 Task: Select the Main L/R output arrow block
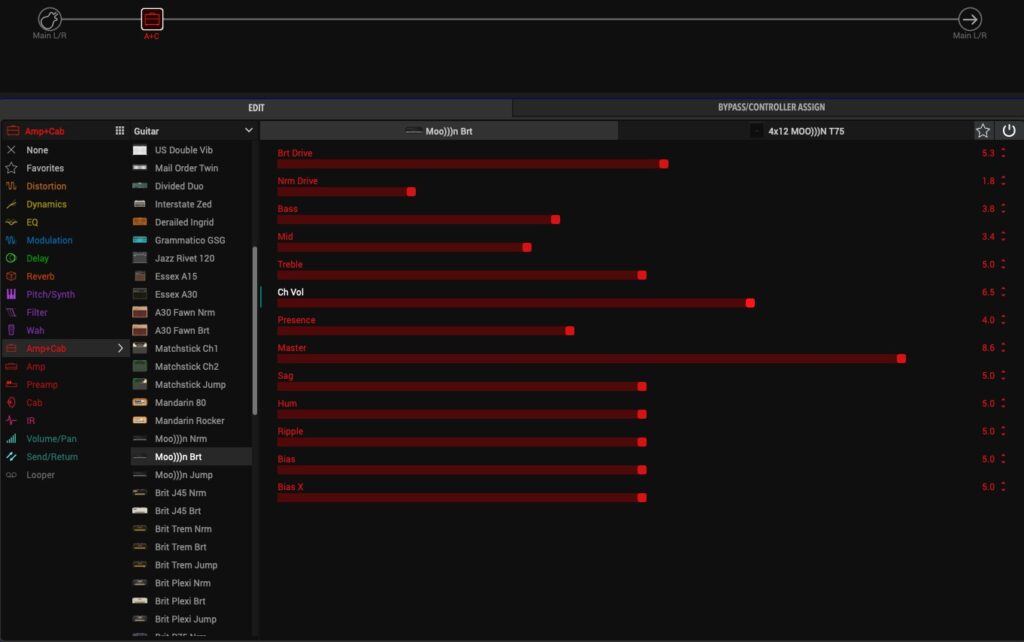[969, 19]
